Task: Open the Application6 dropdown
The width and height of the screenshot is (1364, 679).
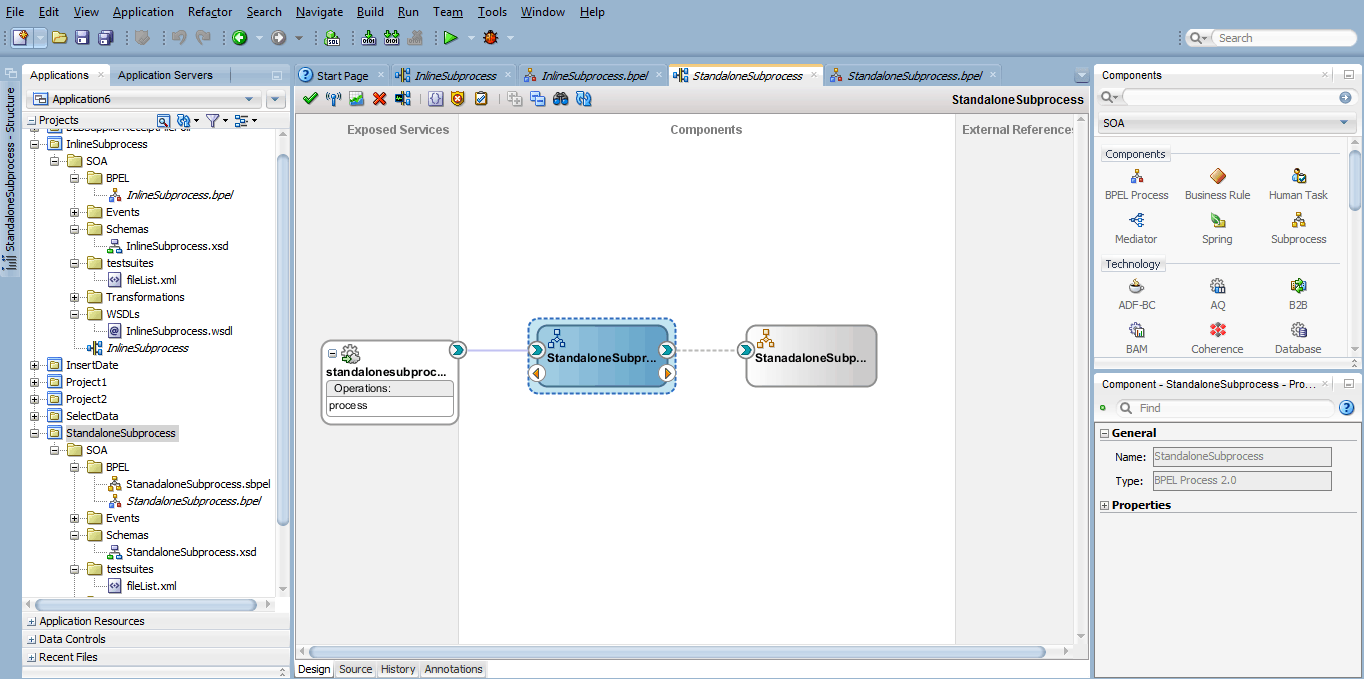Action: click(x=250, y=99)
